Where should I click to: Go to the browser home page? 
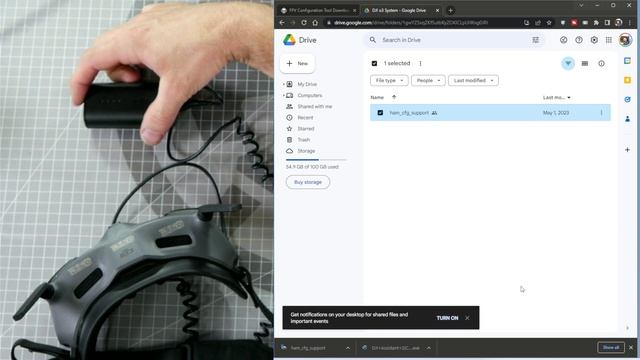[315, 22]
